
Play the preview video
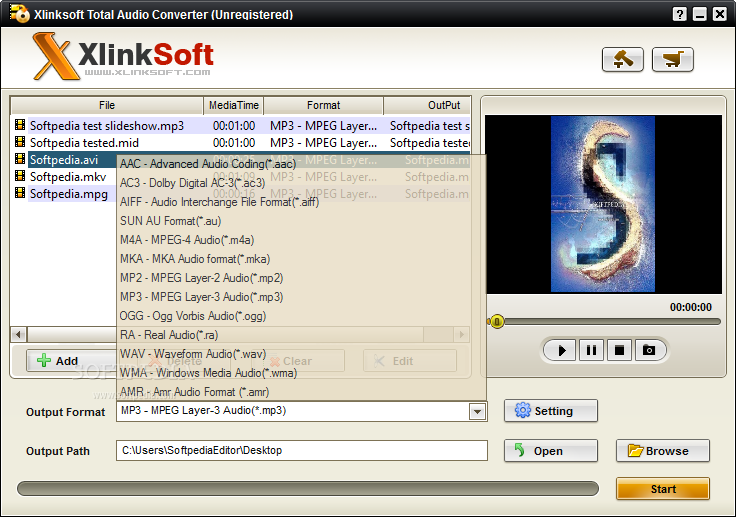pos(561,350)
